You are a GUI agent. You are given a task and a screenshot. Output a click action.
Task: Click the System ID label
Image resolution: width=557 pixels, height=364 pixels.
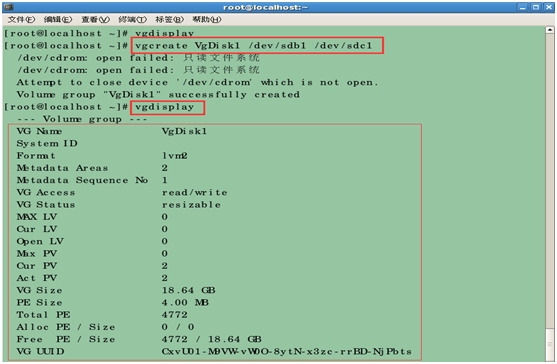[x=47, y=143]
